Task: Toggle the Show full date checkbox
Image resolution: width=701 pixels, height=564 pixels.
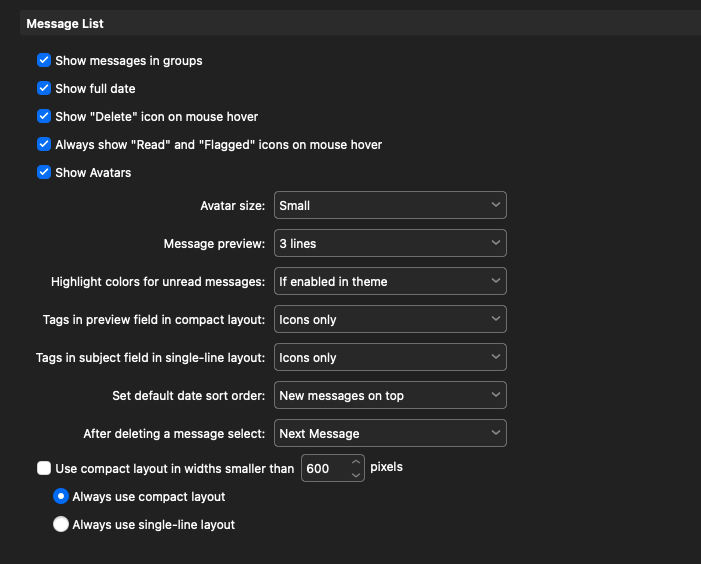Action: [x=44, y=89]
